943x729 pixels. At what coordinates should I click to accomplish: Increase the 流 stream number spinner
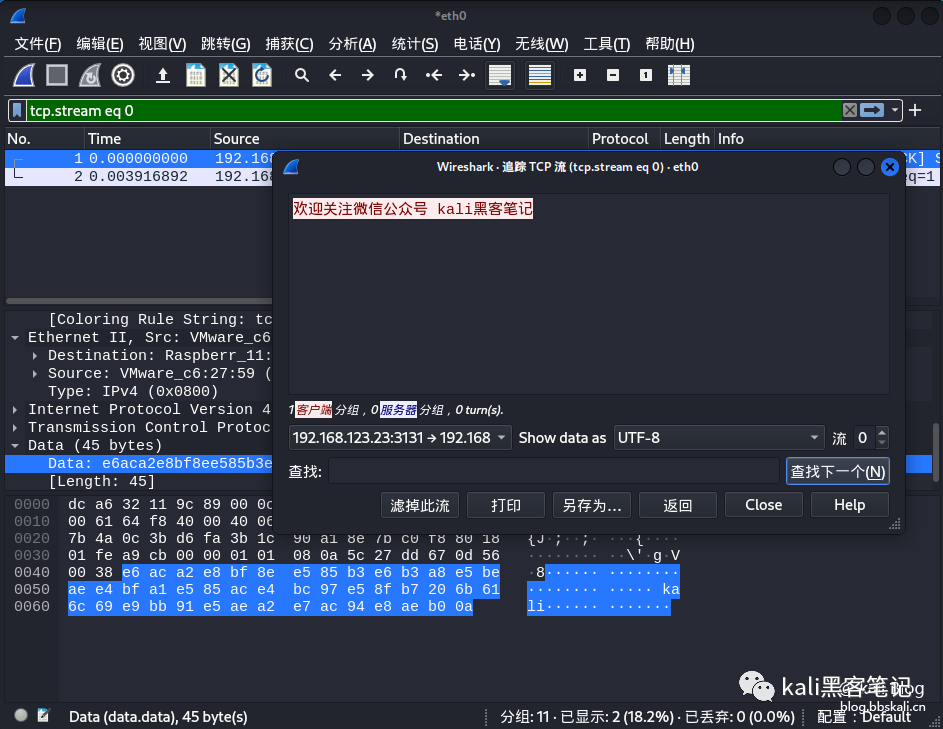(x=882, y=432)
